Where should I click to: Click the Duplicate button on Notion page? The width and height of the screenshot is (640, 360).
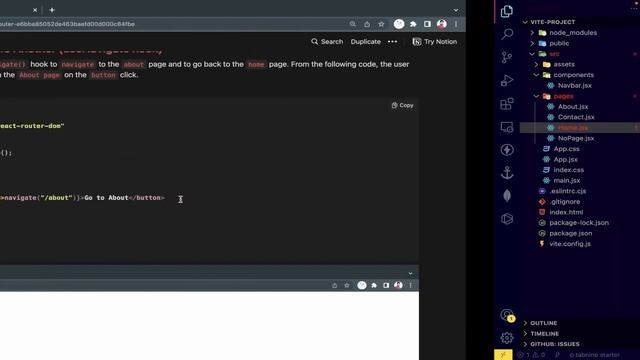tap(366, 42)
